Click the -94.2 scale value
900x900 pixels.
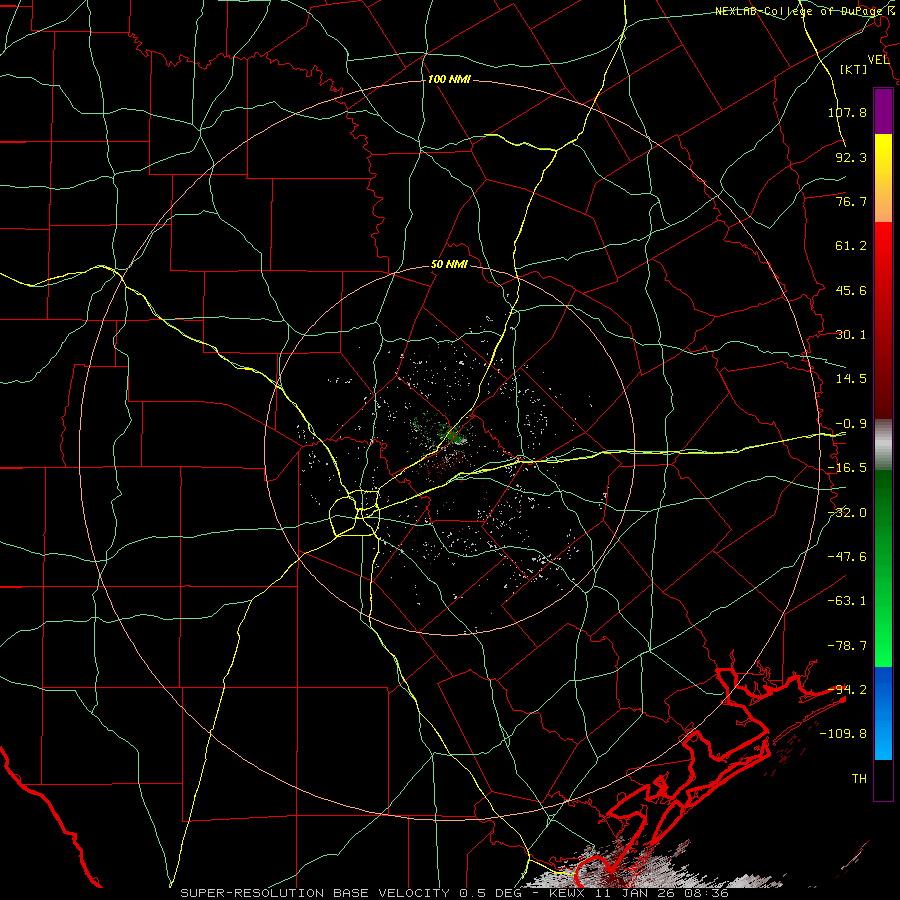click(x=847, y=690)
